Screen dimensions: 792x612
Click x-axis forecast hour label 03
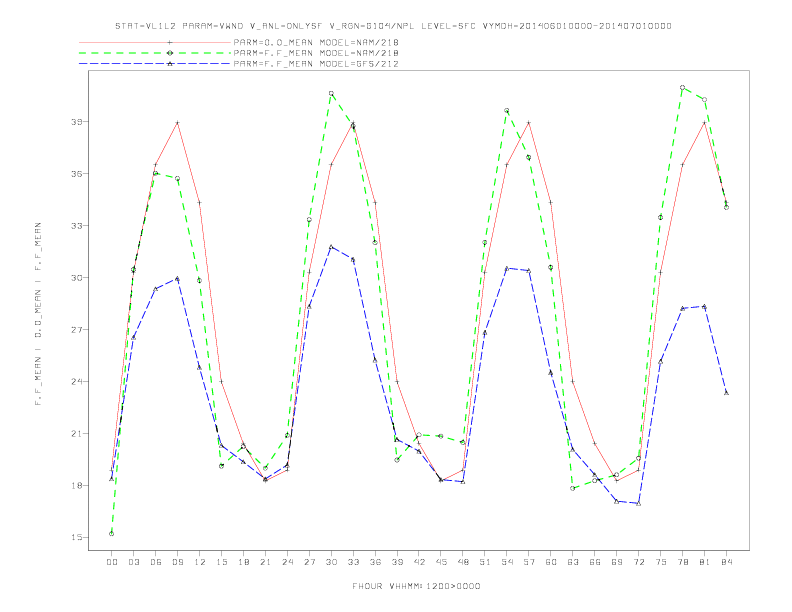pos(133,562)
